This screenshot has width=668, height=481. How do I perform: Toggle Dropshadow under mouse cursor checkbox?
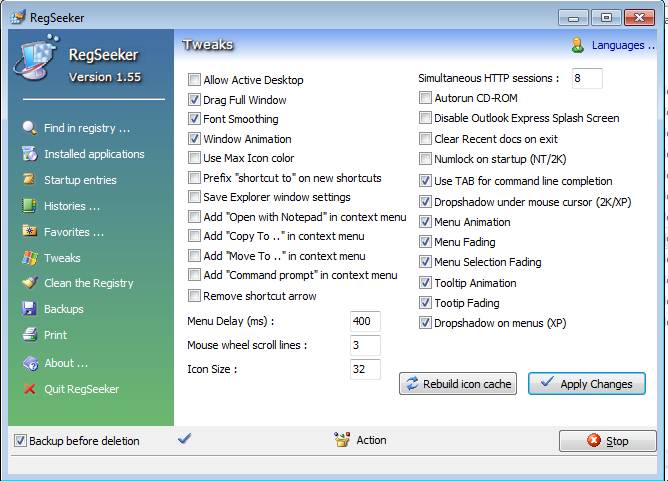[x=425, y=202]
